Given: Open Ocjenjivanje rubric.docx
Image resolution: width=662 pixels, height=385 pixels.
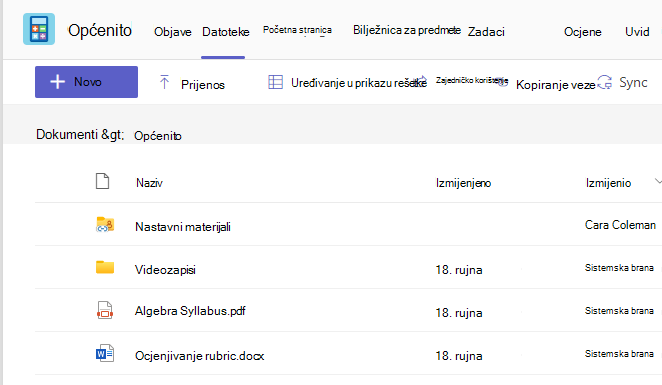Looking at the screenshot, I should point(199,356).
